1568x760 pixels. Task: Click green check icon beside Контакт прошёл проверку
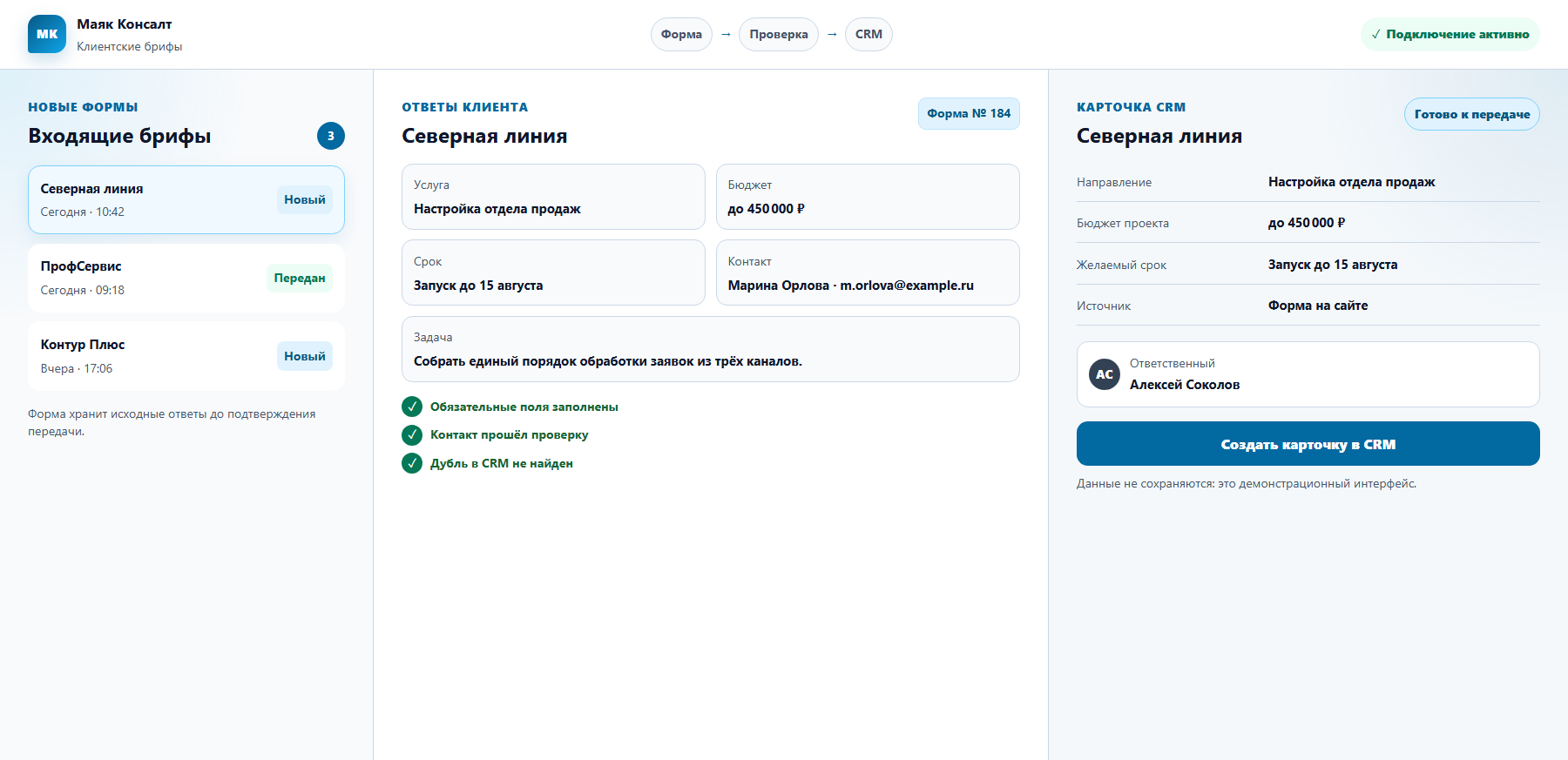click(412, 434)
